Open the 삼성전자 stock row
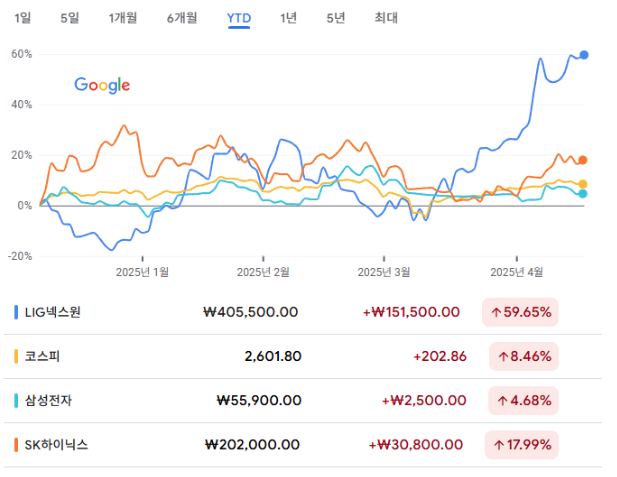The height and width of the screenshot is (477, 617). [303, 401]
